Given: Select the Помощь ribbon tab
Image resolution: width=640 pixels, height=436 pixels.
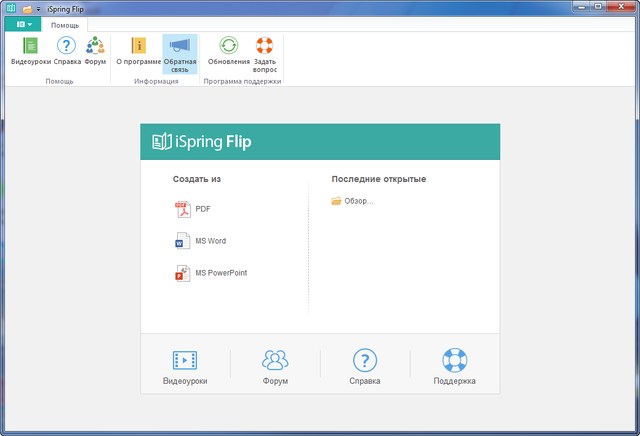Looking at the screenshot, I should [64, 25].
